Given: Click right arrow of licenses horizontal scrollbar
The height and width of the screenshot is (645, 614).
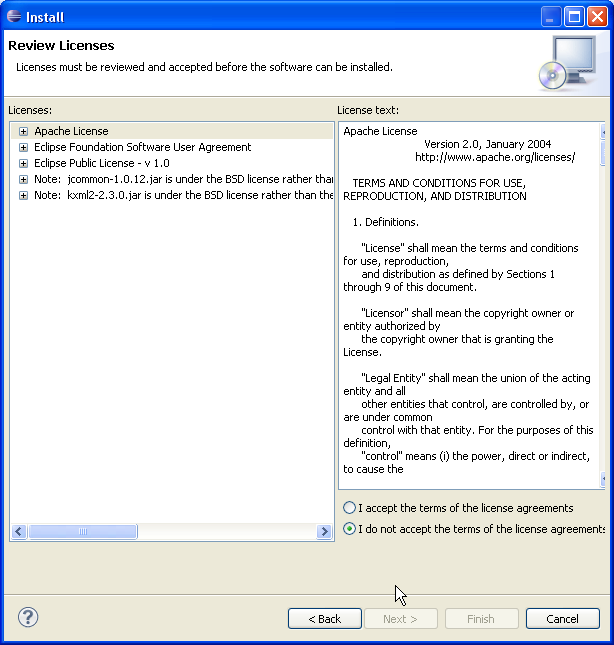Looking at the screenshot, I should coord(324,531).
